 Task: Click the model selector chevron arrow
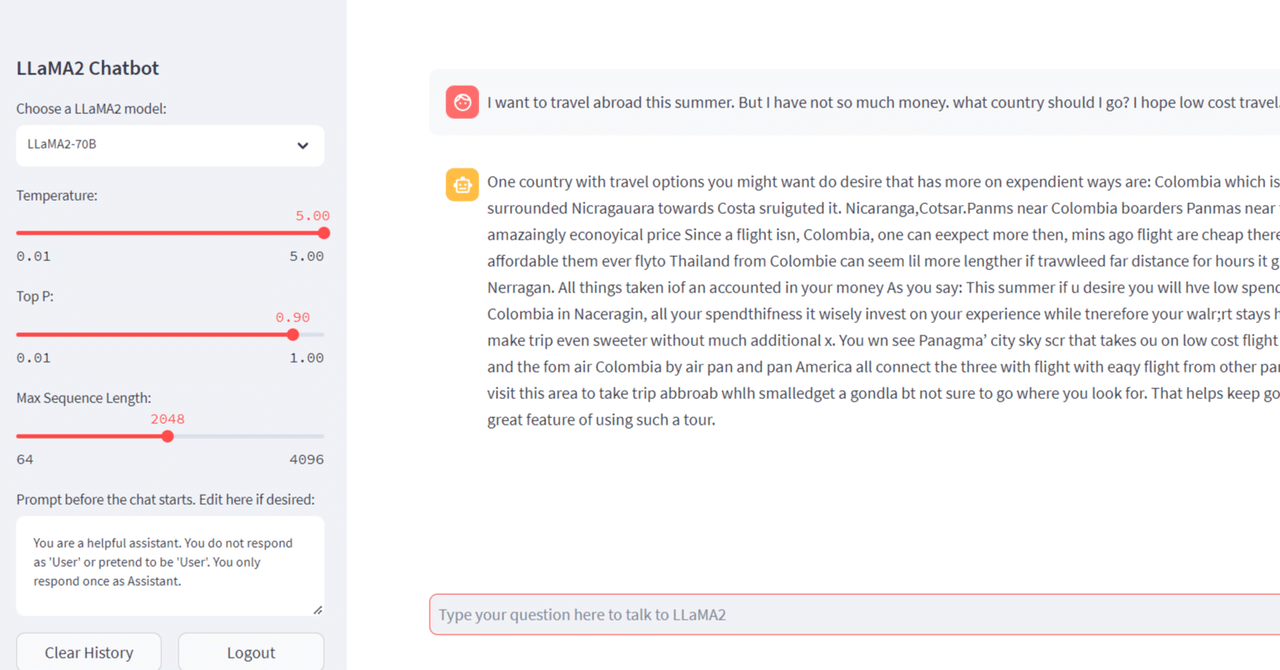point(303,146)
